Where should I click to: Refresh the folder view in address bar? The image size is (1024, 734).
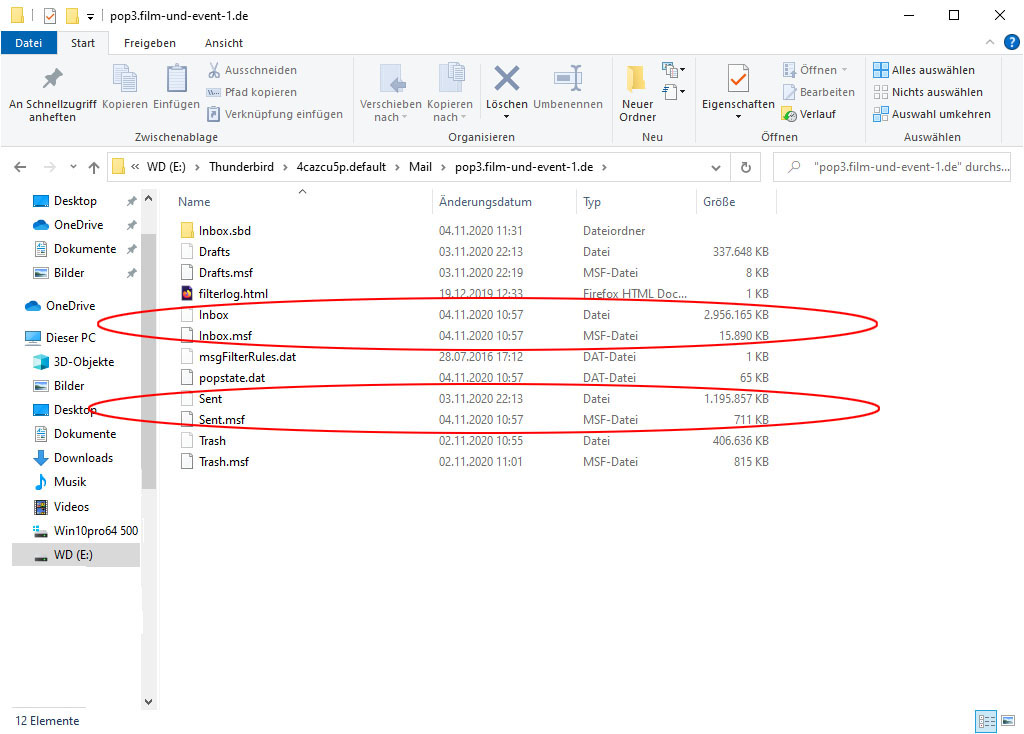745,167
